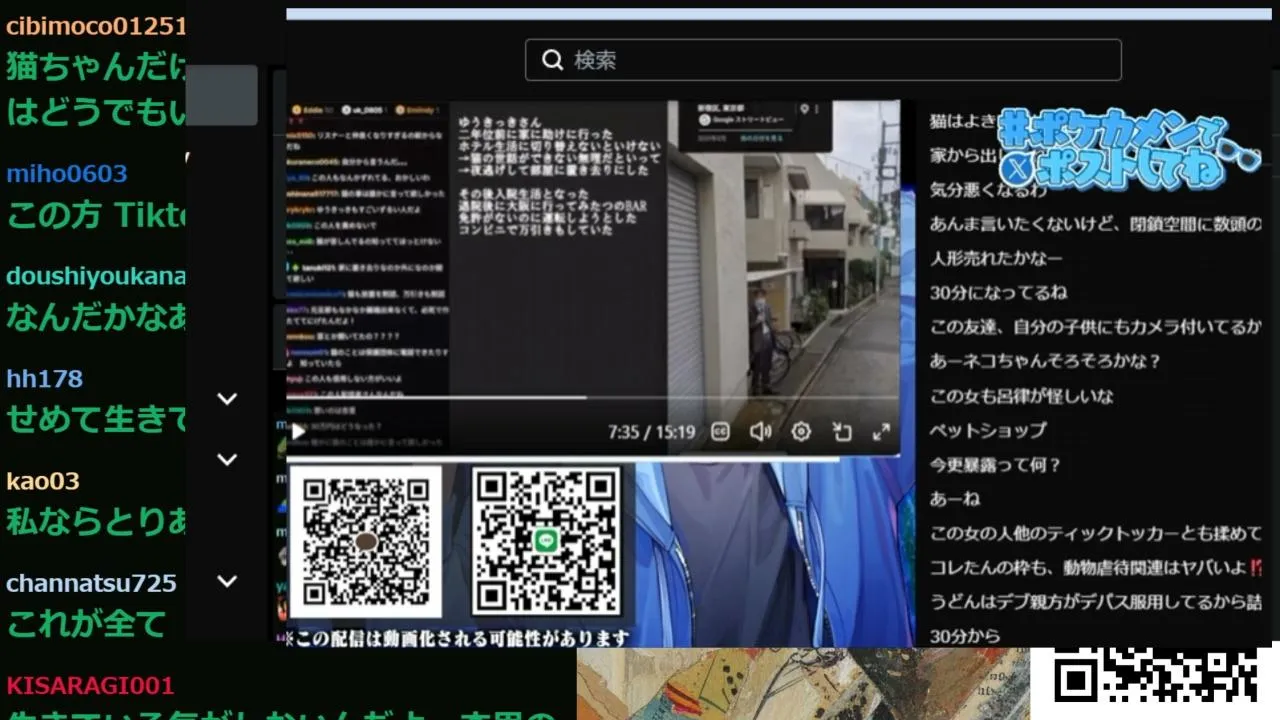The image size is (1280, 720).
Task: Expand the chevron just above the kao03 username
Action: 228,460
